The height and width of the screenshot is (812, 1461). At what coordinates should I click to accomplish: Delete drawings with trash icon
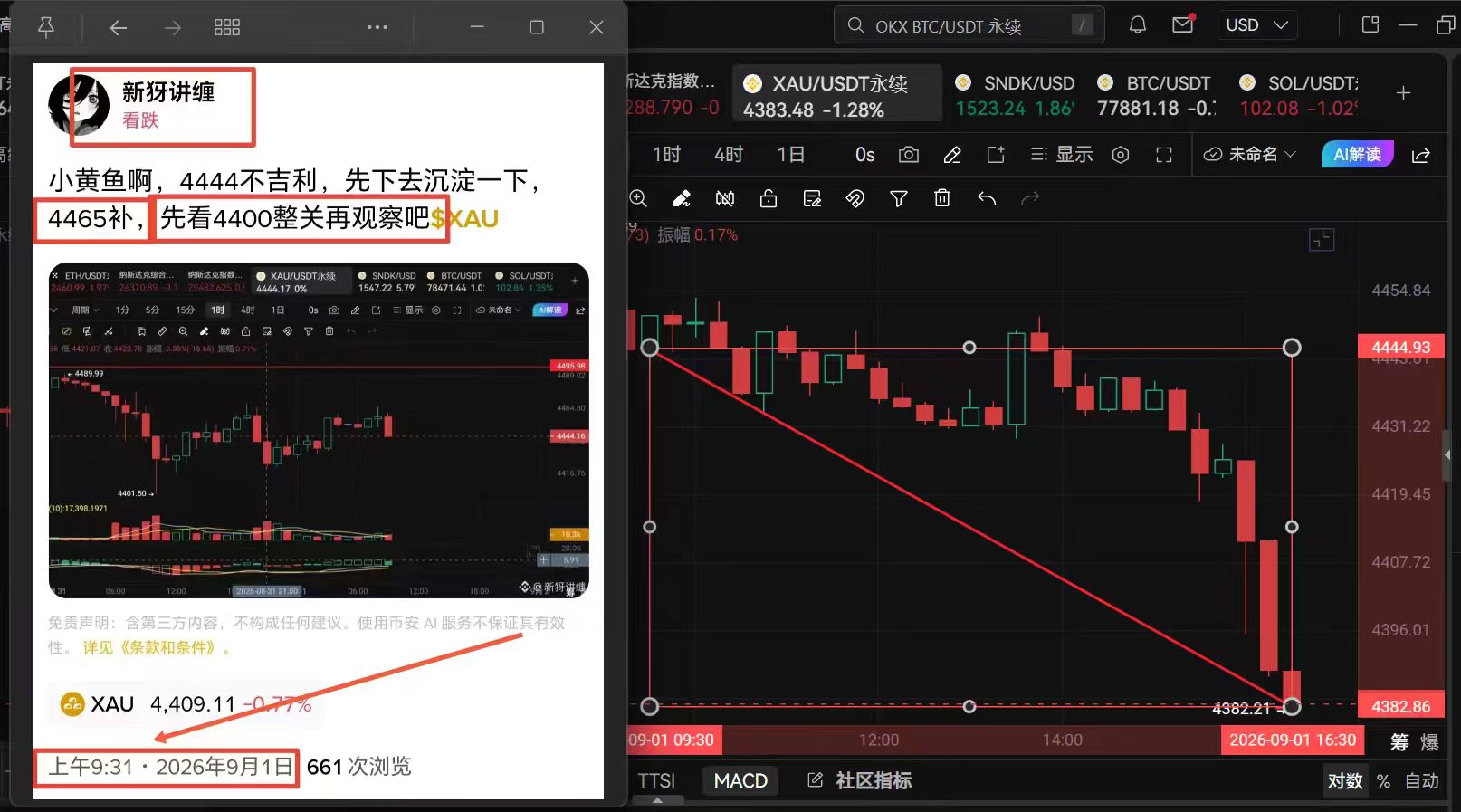(942, 198)
